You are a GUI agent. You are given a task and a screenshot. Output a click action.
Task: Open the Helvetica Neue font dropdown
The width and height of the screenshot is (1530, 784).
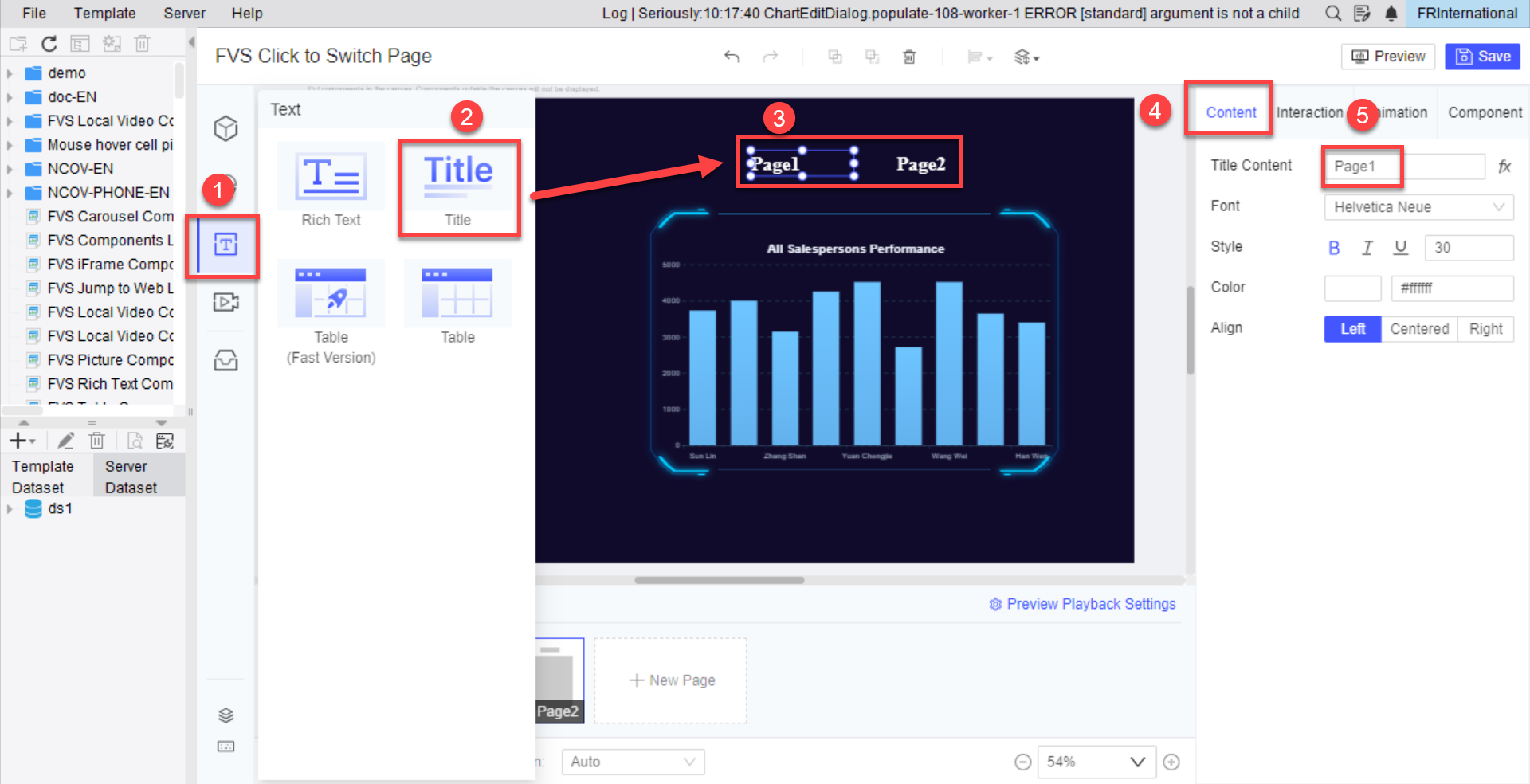1418,207
